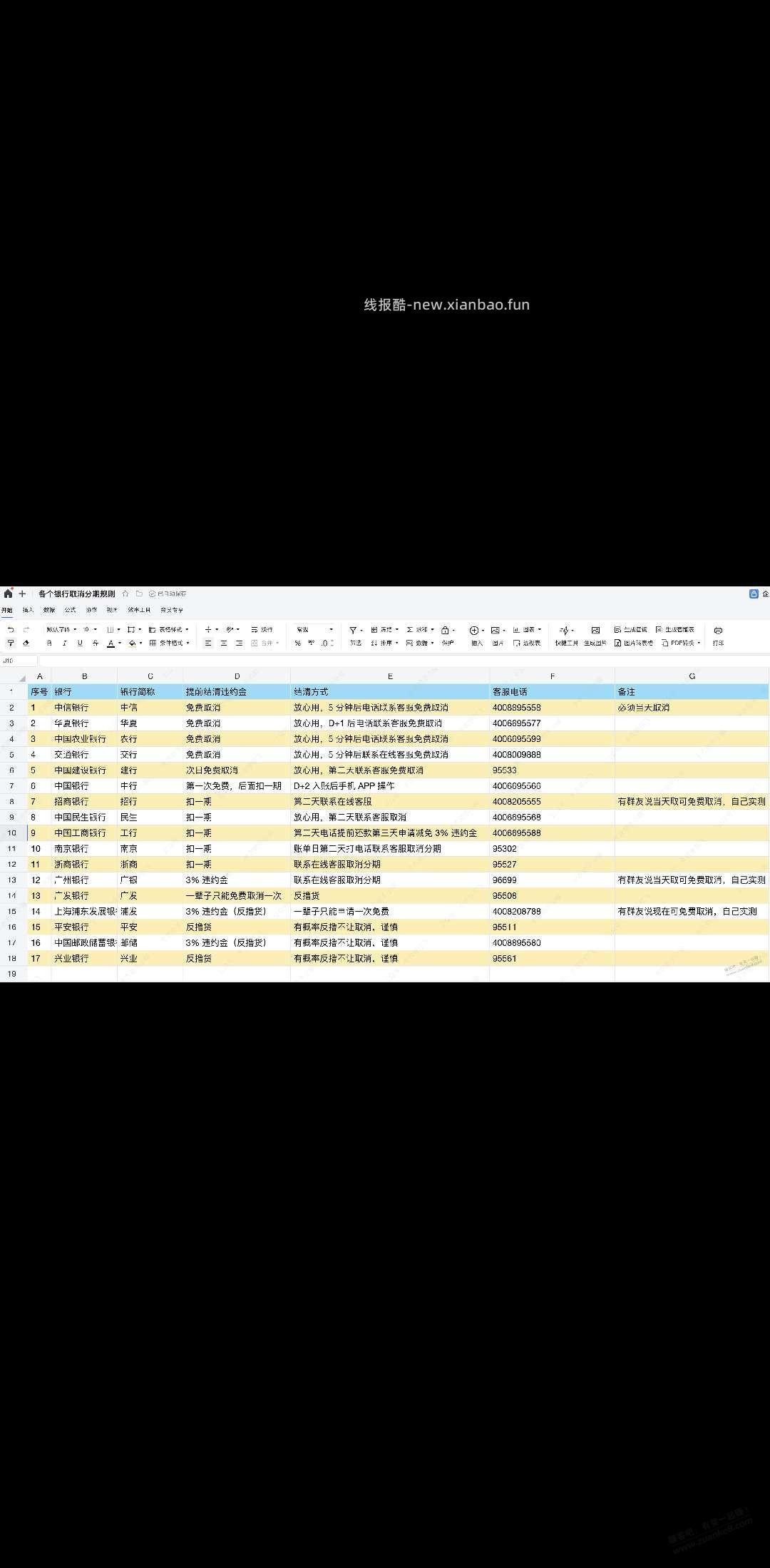Click the align left icon
770x1568 pixels.
[x=208, y=643]
